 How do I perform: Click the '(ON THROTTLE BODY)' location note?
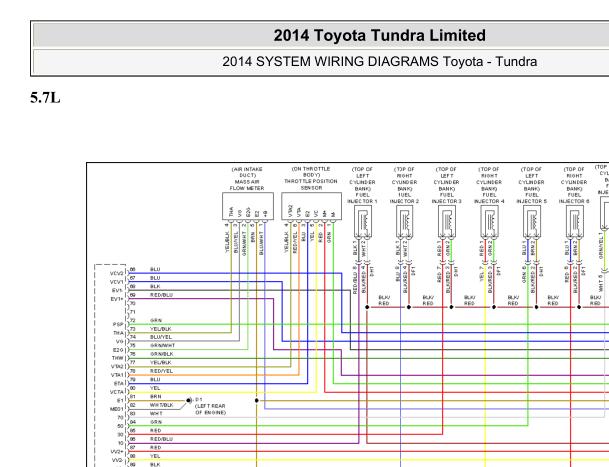click(311, 172)
